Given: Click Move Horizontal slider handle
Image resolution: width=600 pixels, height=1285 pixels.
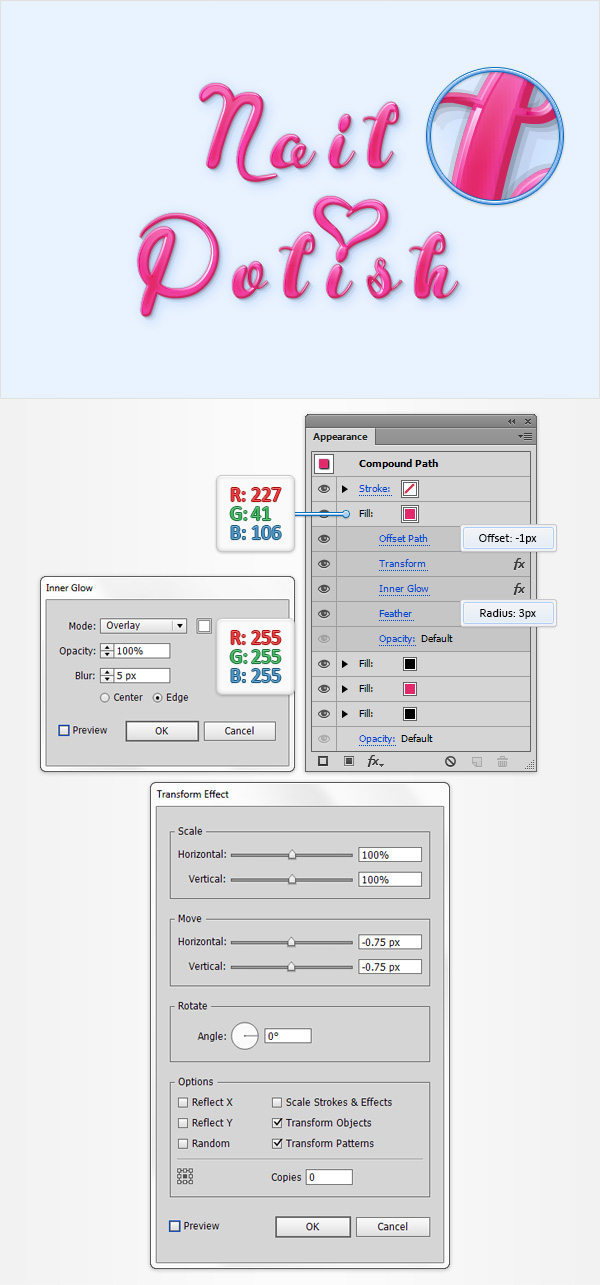Looking at the screenshot, I should click(292, 942).
